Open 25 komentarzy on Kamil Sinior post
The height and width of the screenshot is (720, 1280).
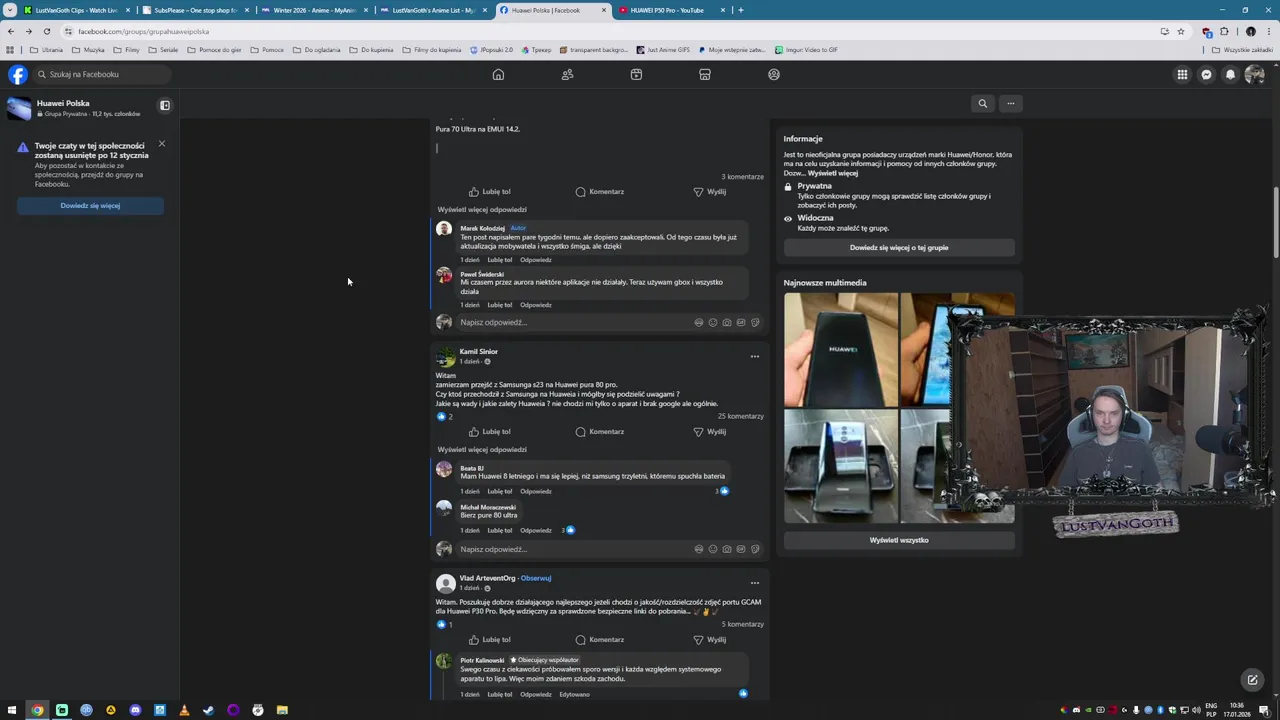[x=740, y=416]
